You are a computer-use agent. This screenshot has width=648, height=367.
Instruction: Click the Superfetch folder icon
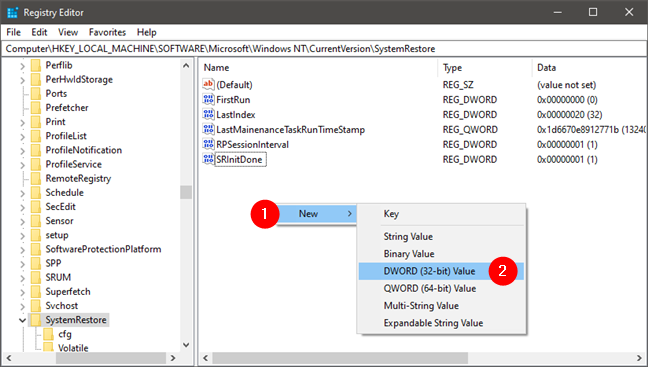36,291
